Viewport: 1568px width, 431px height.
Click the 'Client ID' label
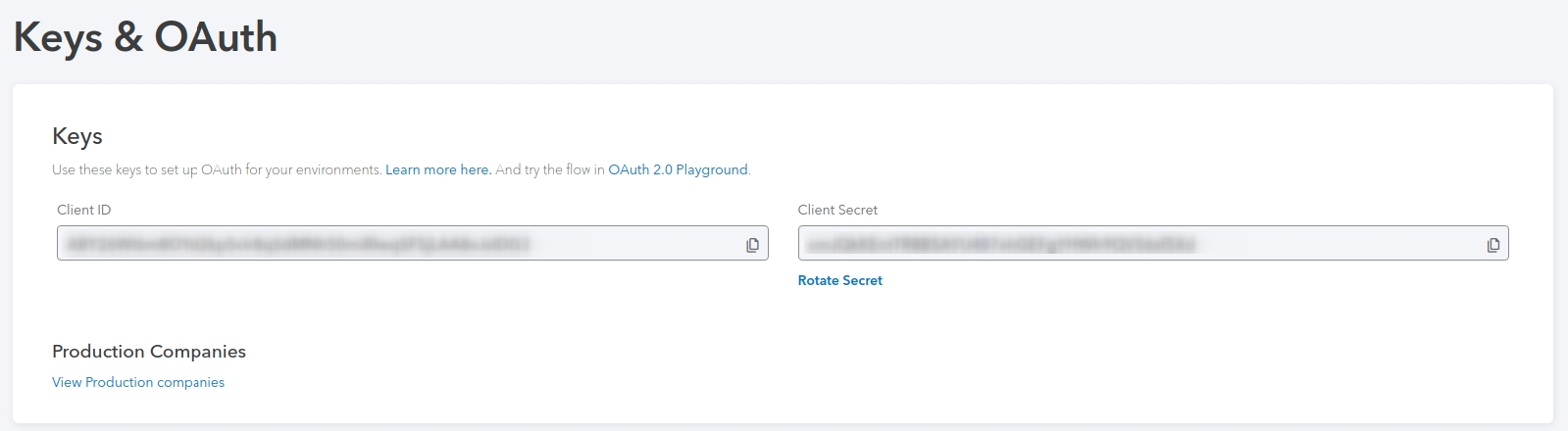pos(84,210)
